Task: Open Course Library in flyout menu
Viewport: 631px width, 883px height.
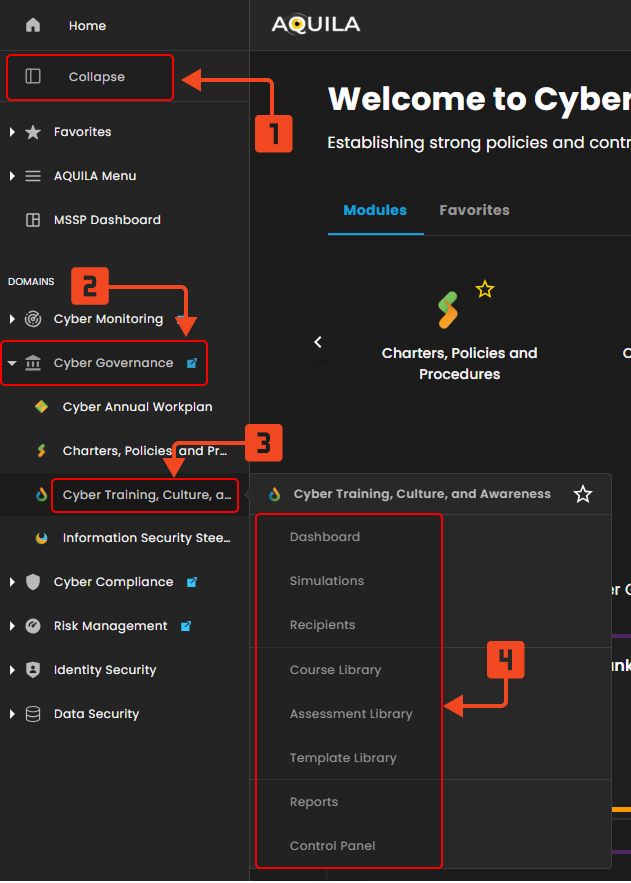Action: pos(335,670)
